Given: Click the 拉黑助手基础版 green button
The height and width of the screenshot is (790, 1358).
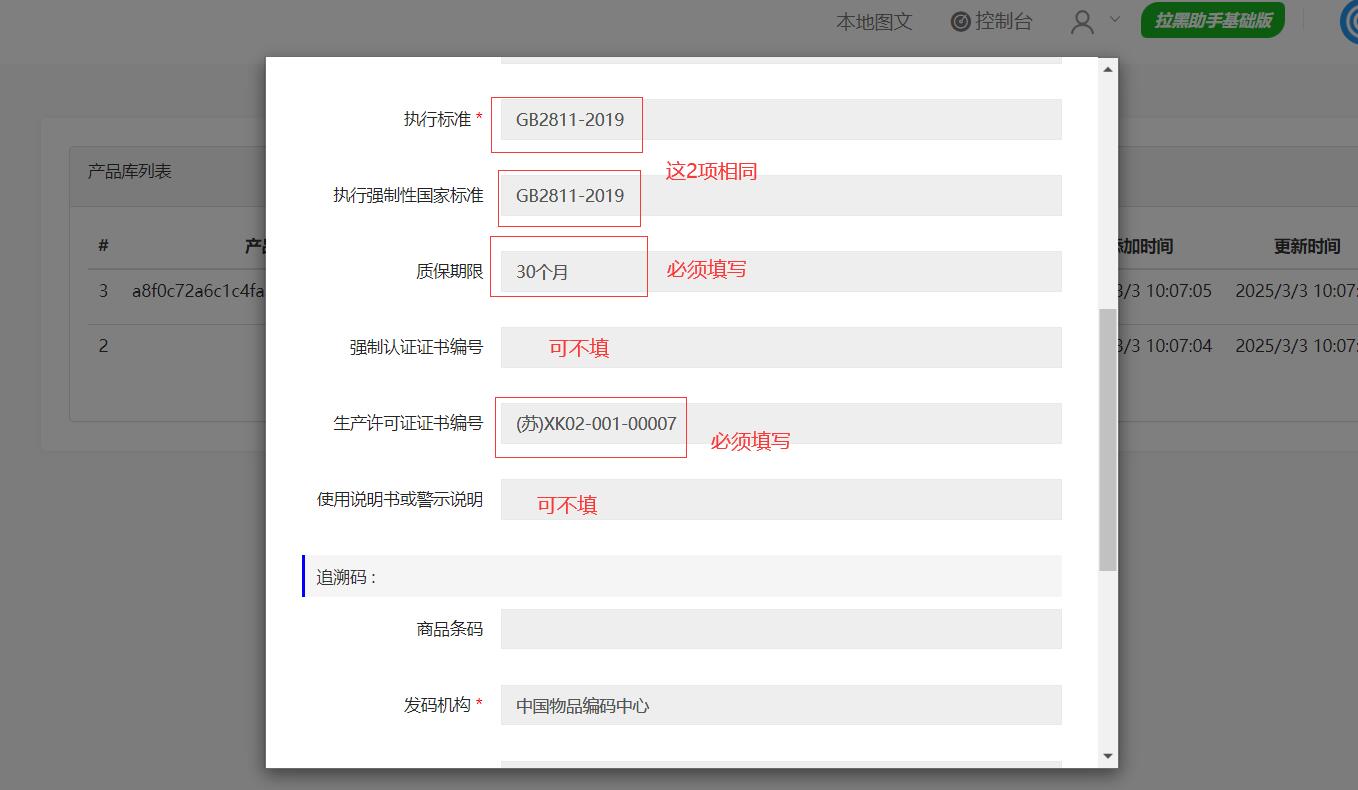Looking at the screenshot, I should tap(1213, 20).
